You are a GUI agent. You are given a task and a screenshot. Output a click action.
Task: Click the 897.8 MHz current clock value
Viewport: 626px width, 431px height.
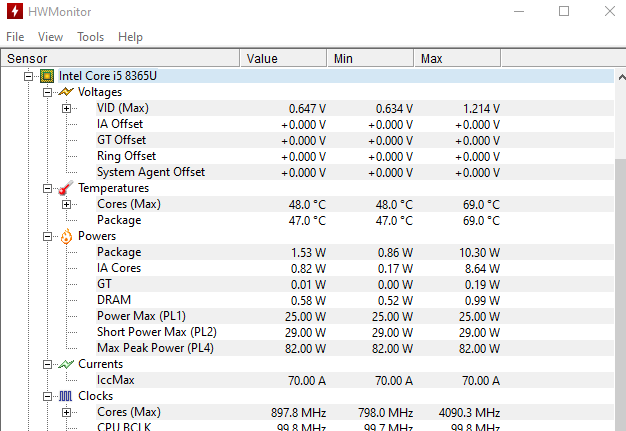299,412
